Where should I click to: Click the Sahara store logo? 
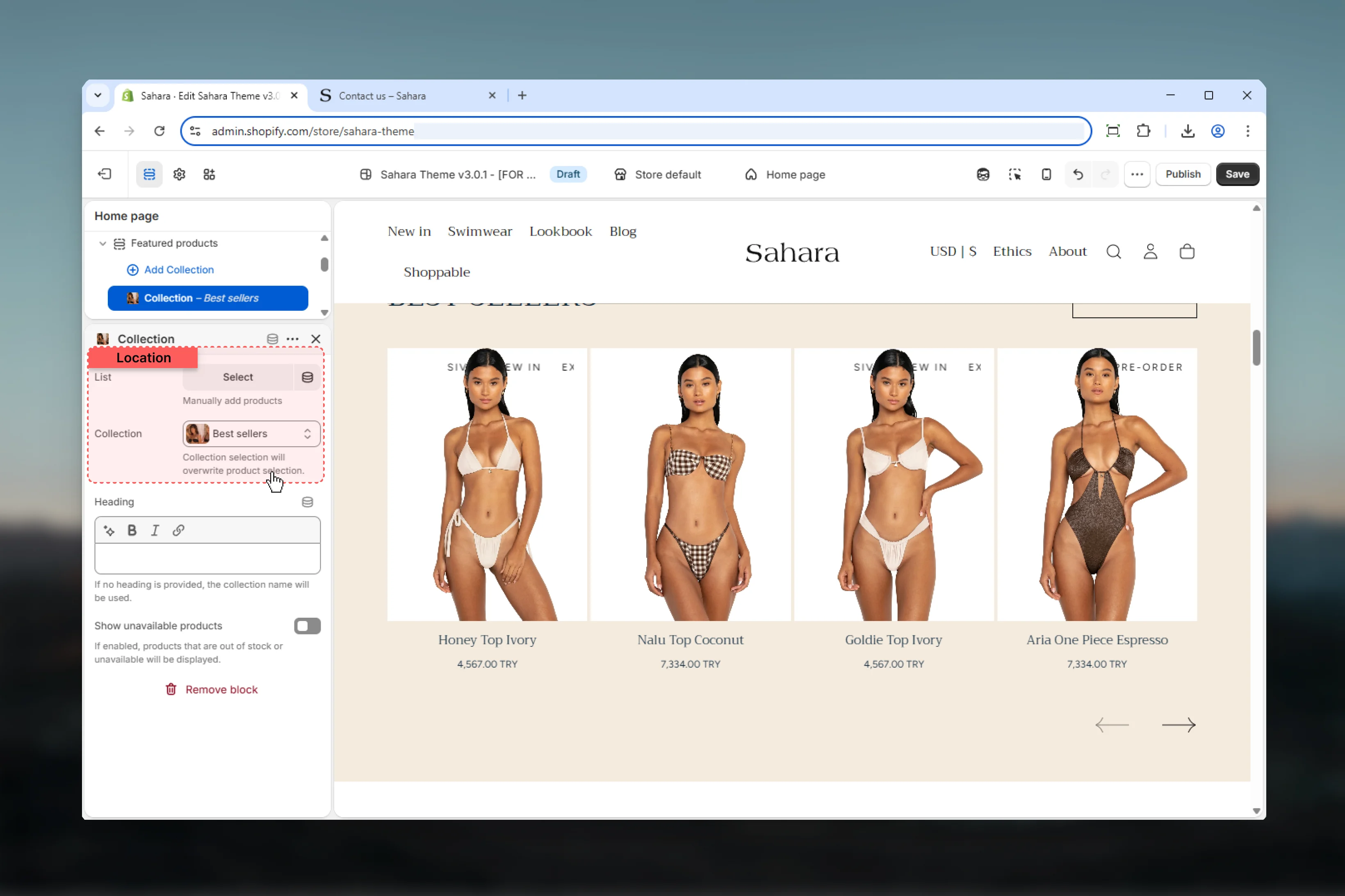(x=792, y=252)
